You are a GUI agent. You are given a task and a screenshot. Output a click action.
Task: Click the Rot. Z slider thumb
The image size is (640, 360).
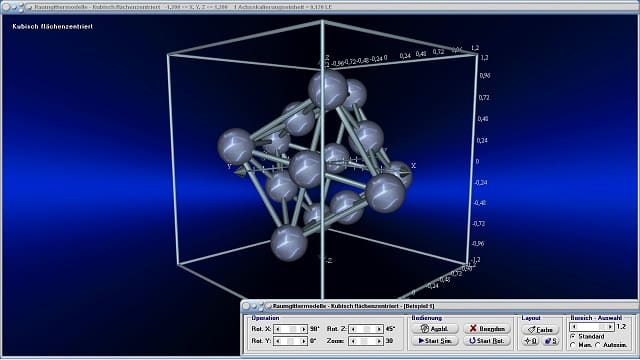click(x=367, y=329)
